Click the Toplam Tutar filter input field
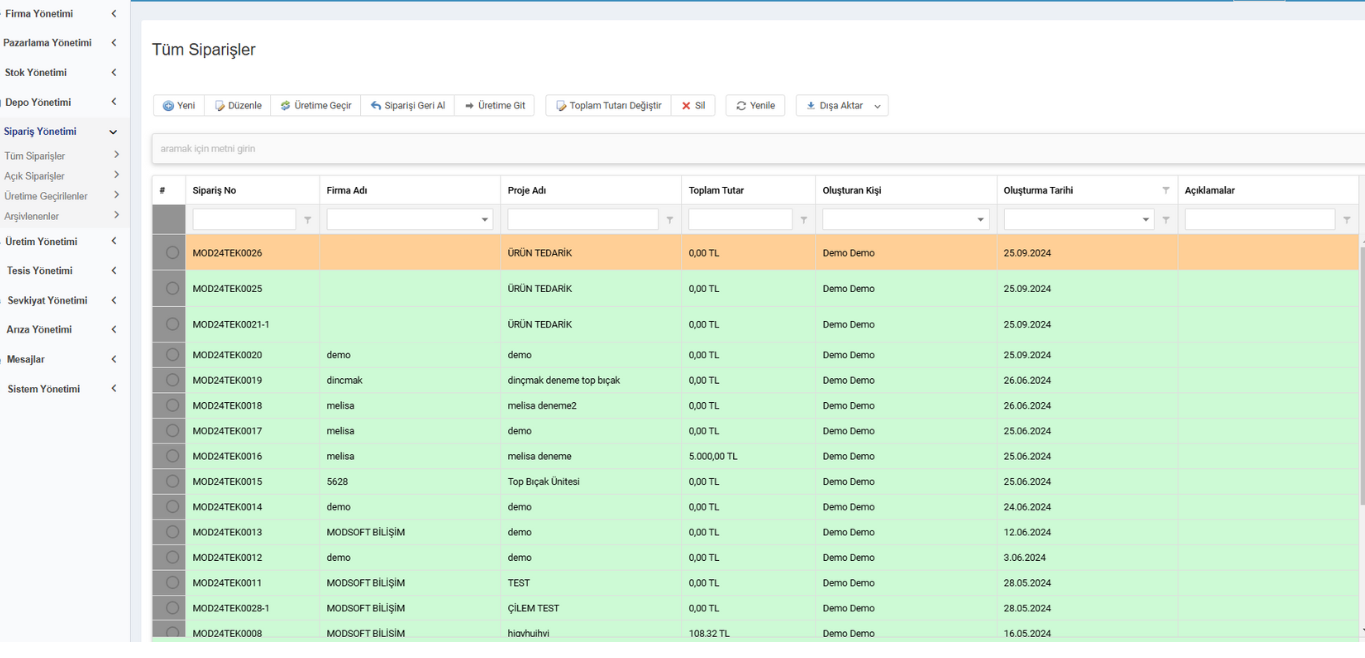1365x658 pixels. pos(741,219)
